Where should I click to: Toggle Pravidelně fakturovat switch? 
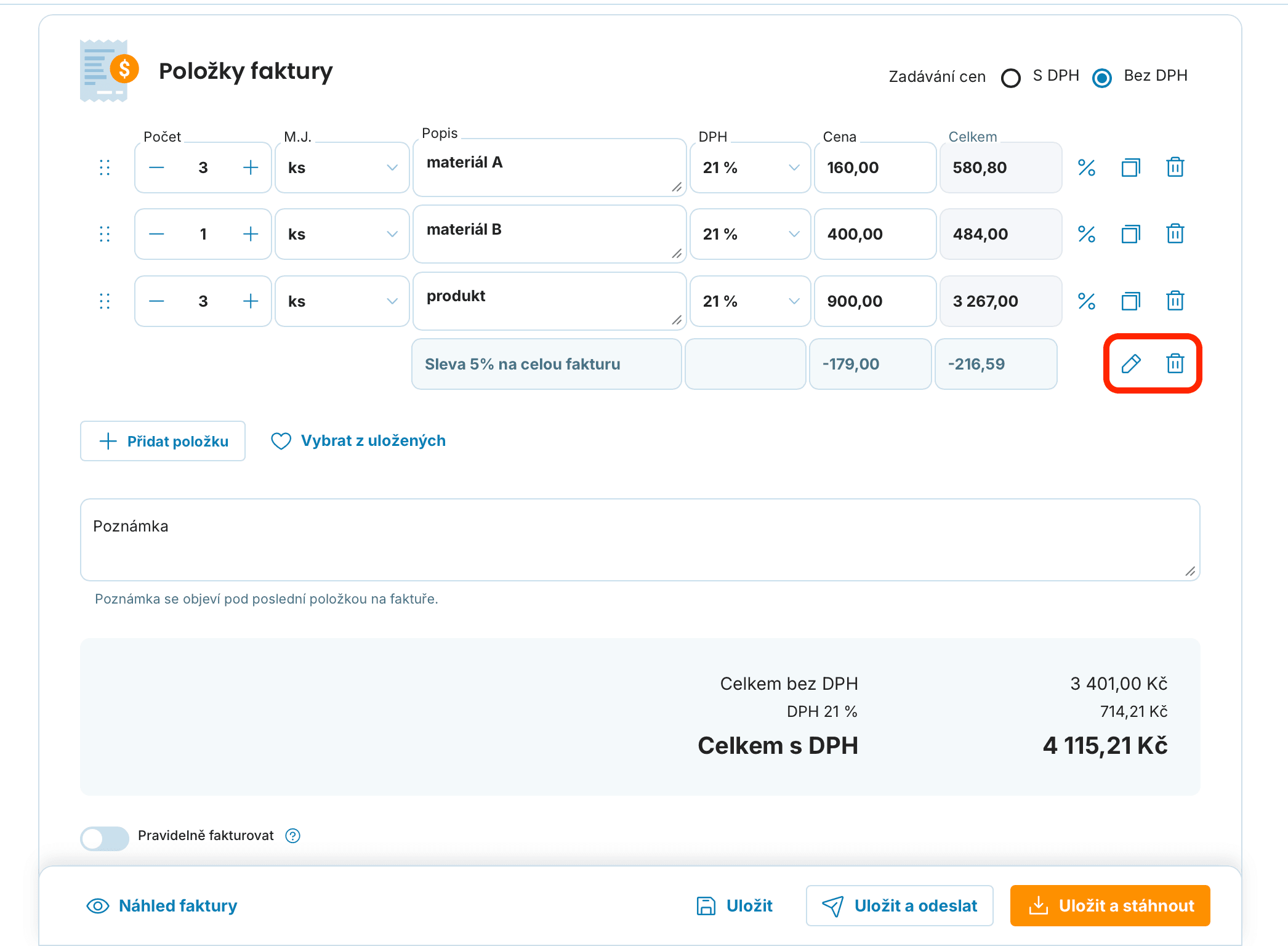(x=105, y=838)
